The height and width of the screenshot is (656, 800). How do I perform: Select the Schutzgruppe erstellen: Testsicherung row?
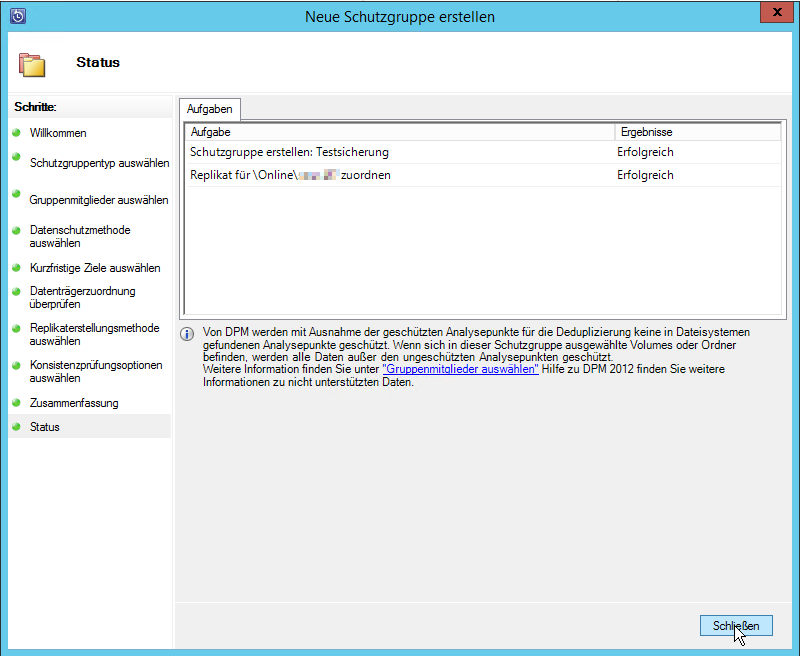click(x=289, y=152)
